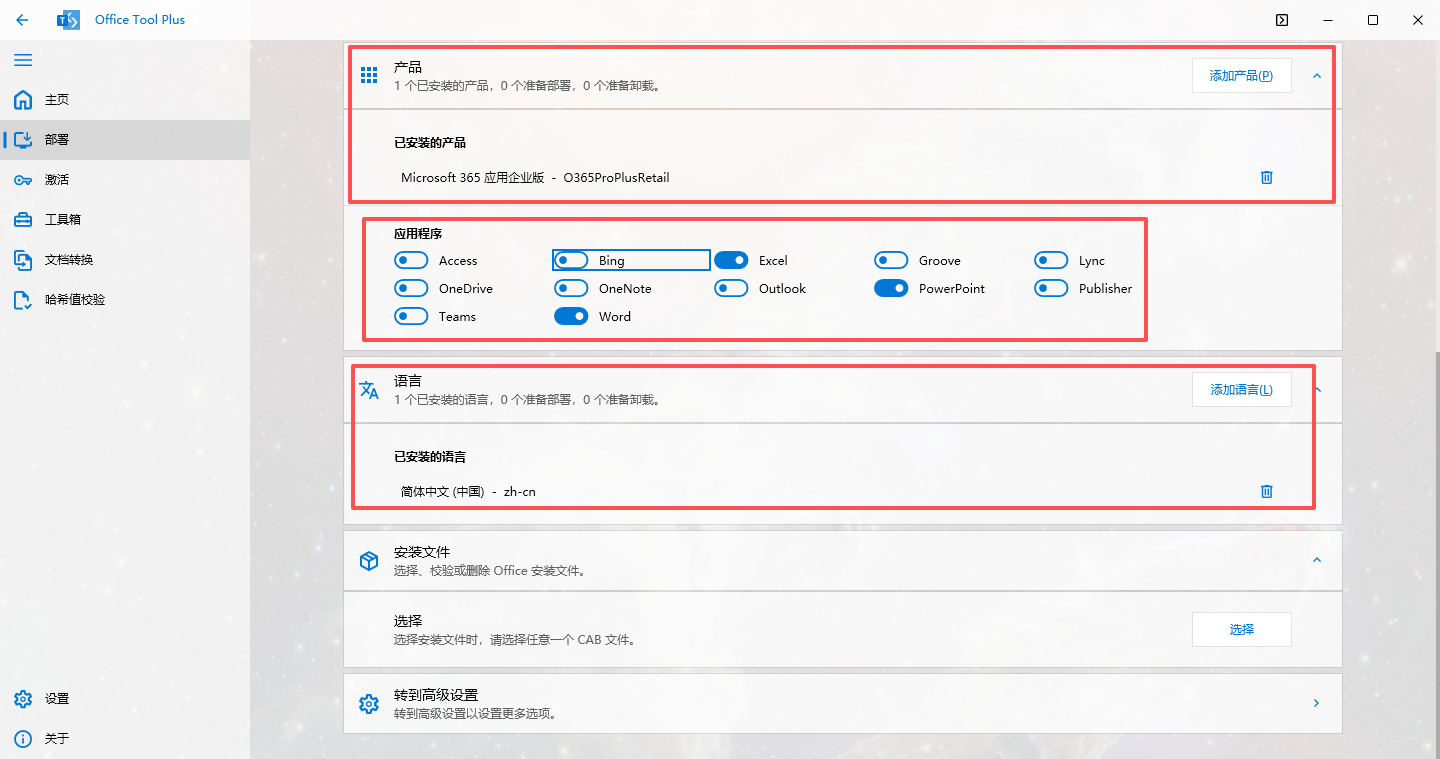Disable the Word application switch
The image size is (1440, 759).
tap(571, 316)
